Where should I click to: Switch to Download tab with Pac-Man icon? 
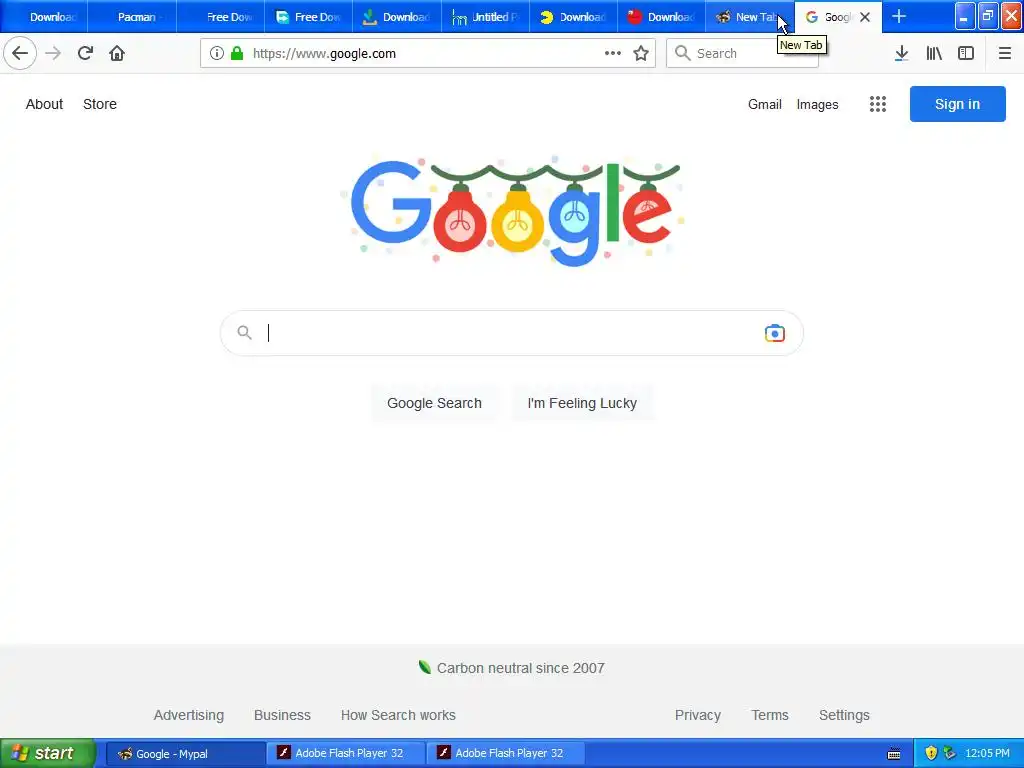(573, 17)
